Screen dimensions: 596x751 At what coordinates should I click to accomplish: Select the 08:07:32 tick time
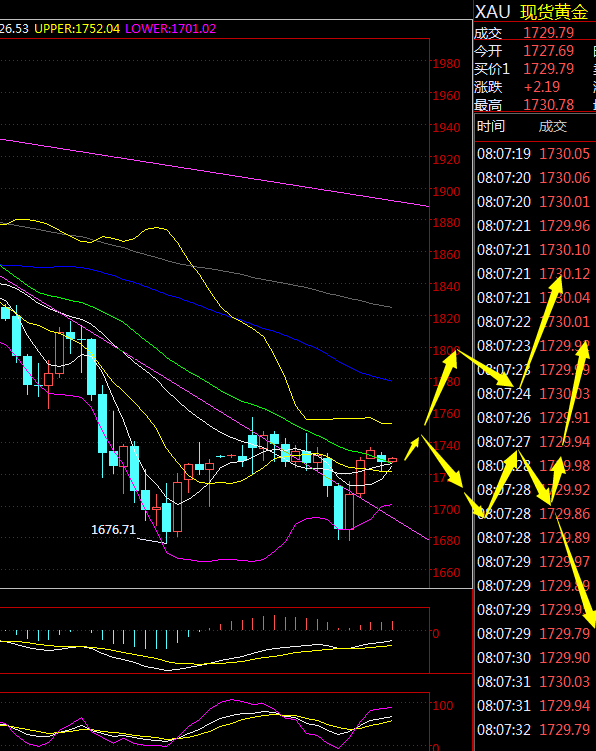[504, 729]
